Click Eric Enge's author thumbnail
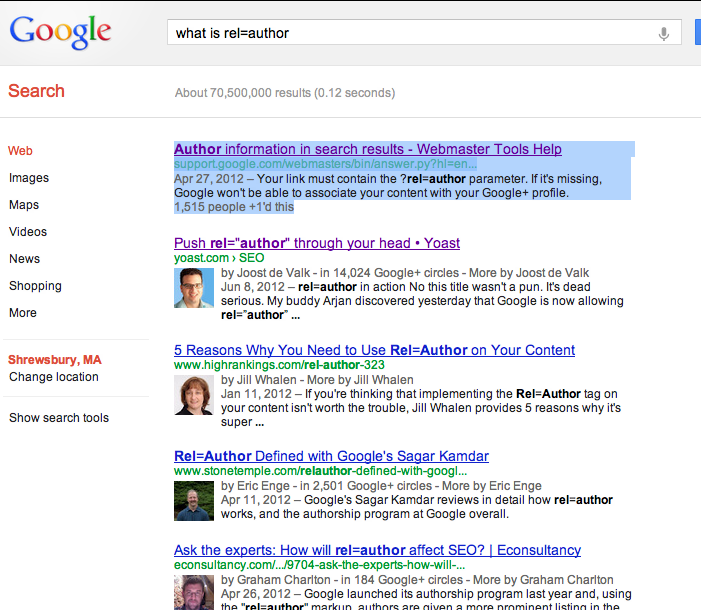 [x=193, y=500]
